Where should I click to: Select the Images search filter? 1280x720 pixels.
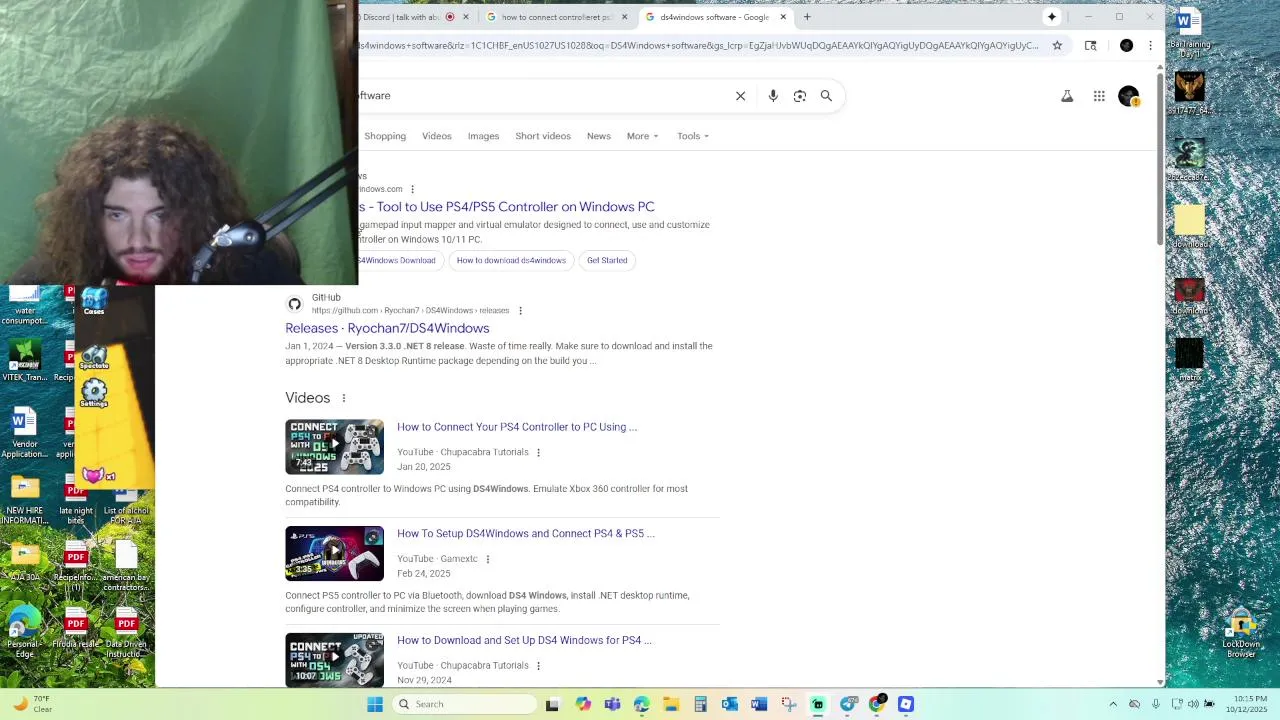point(483,136)
